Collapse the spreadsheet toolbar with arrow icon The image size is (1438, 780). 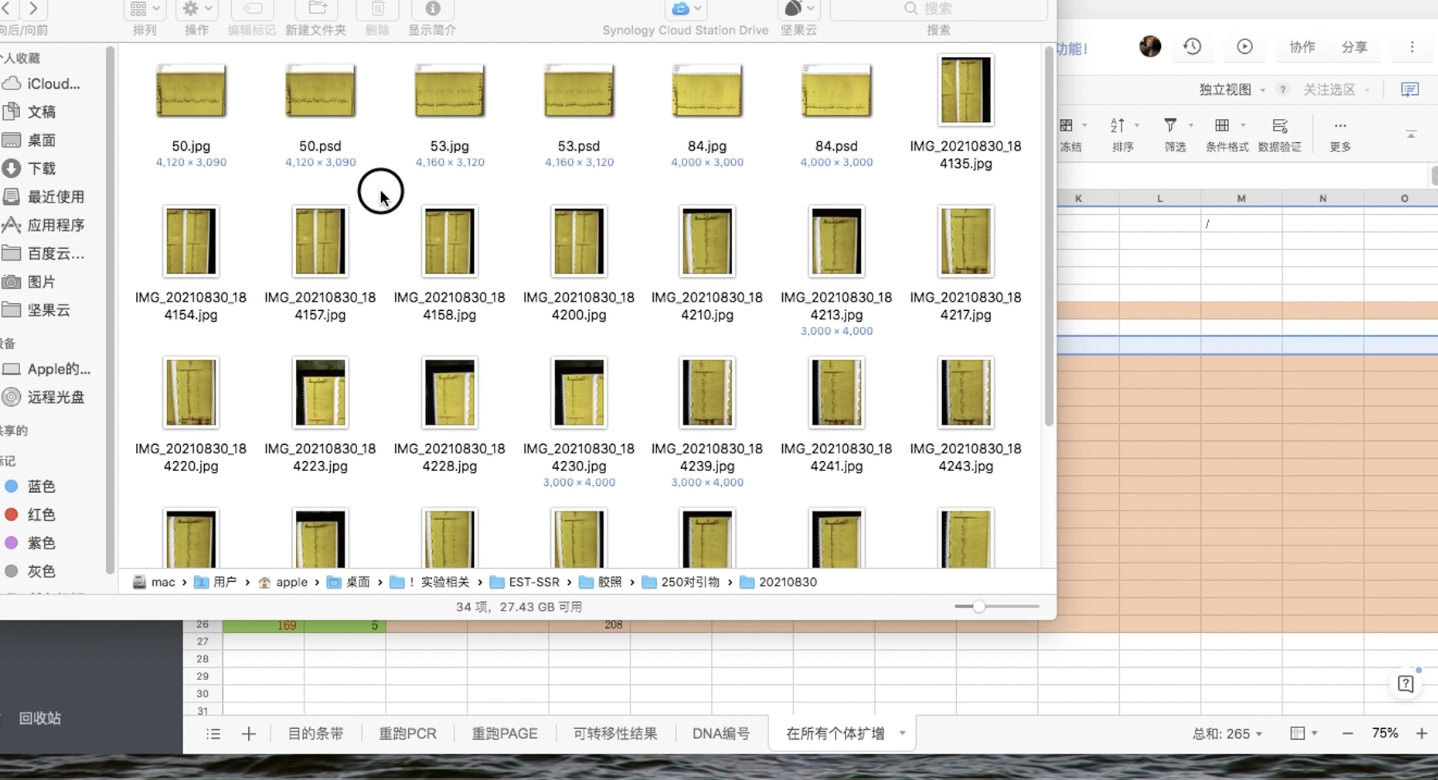[1411, 134]
